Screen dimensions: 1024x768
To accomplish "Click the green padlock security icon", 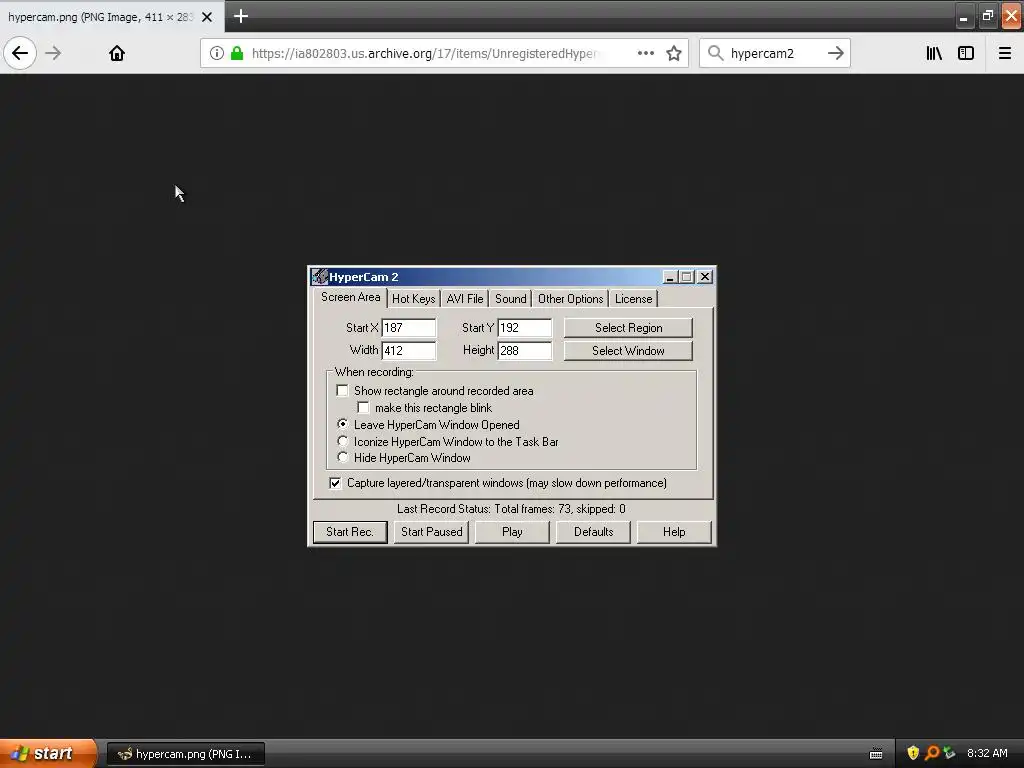I will click(x=237, y=53).
